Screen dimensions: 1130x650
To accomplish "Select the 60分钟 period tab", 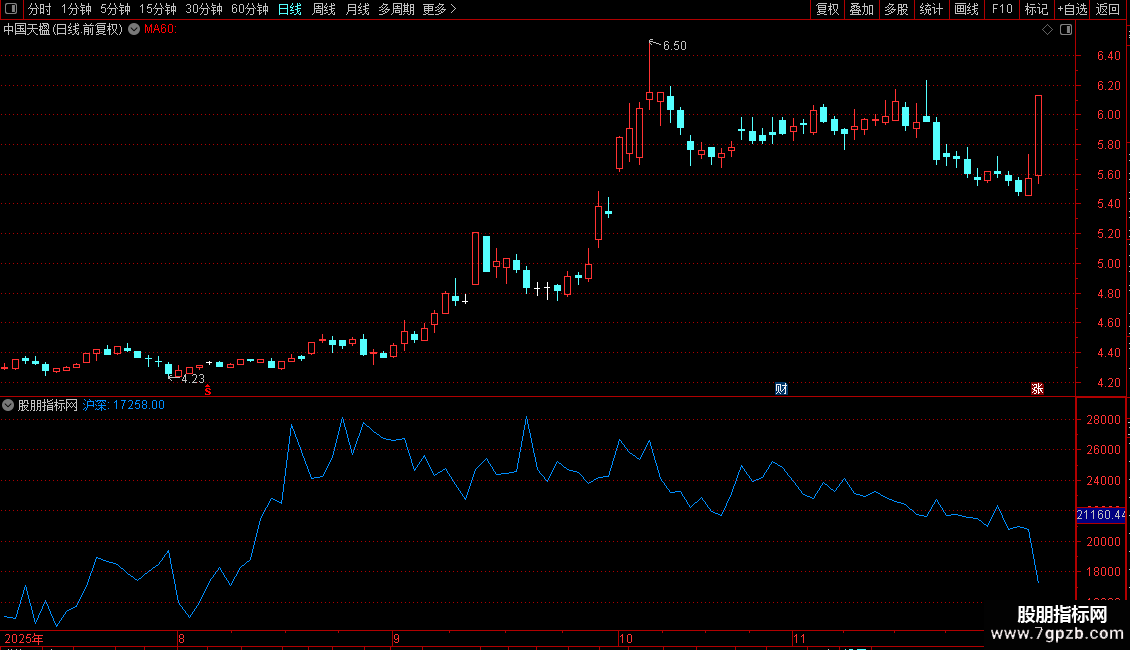I will pos(249,9).
